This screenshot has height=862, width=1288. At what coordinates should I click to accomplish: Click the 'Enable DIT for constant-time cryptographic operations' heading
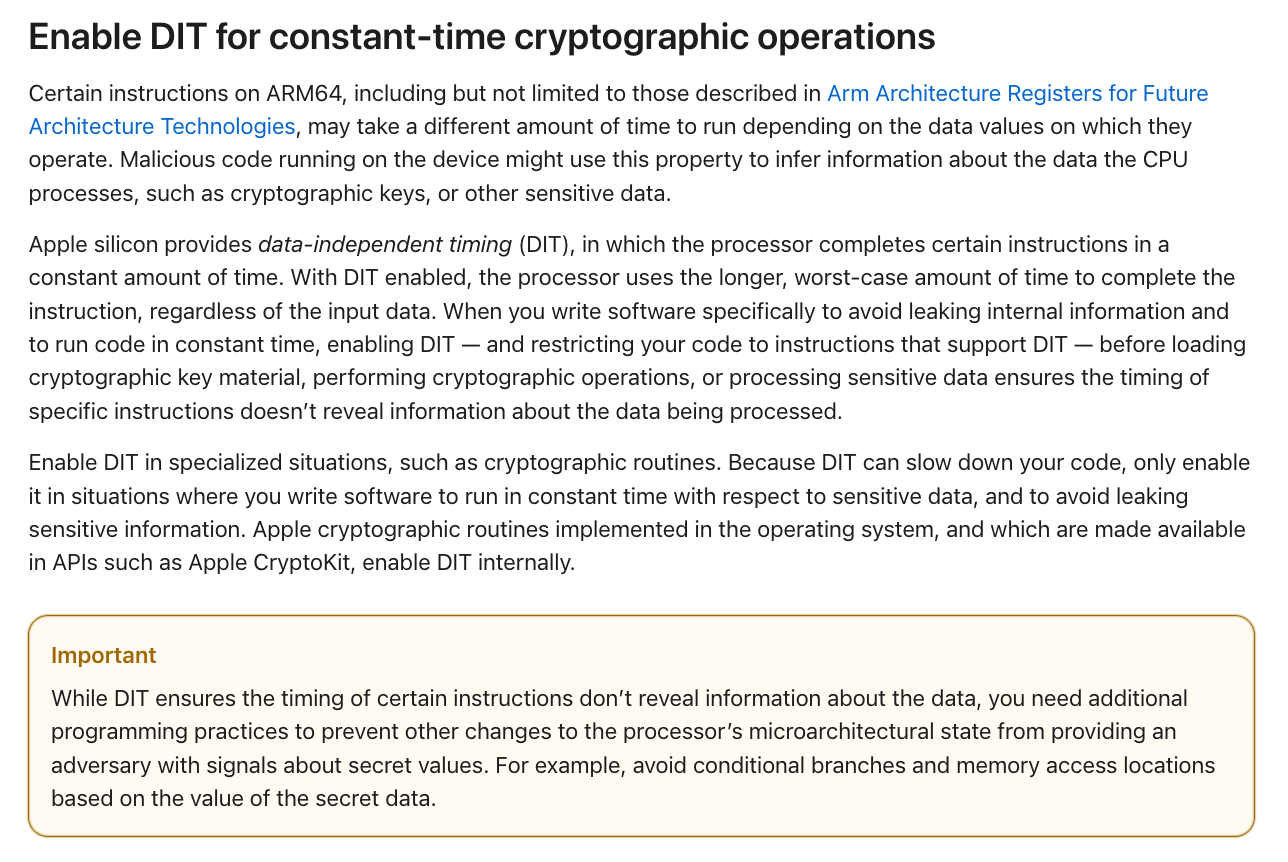pos(482,37)
